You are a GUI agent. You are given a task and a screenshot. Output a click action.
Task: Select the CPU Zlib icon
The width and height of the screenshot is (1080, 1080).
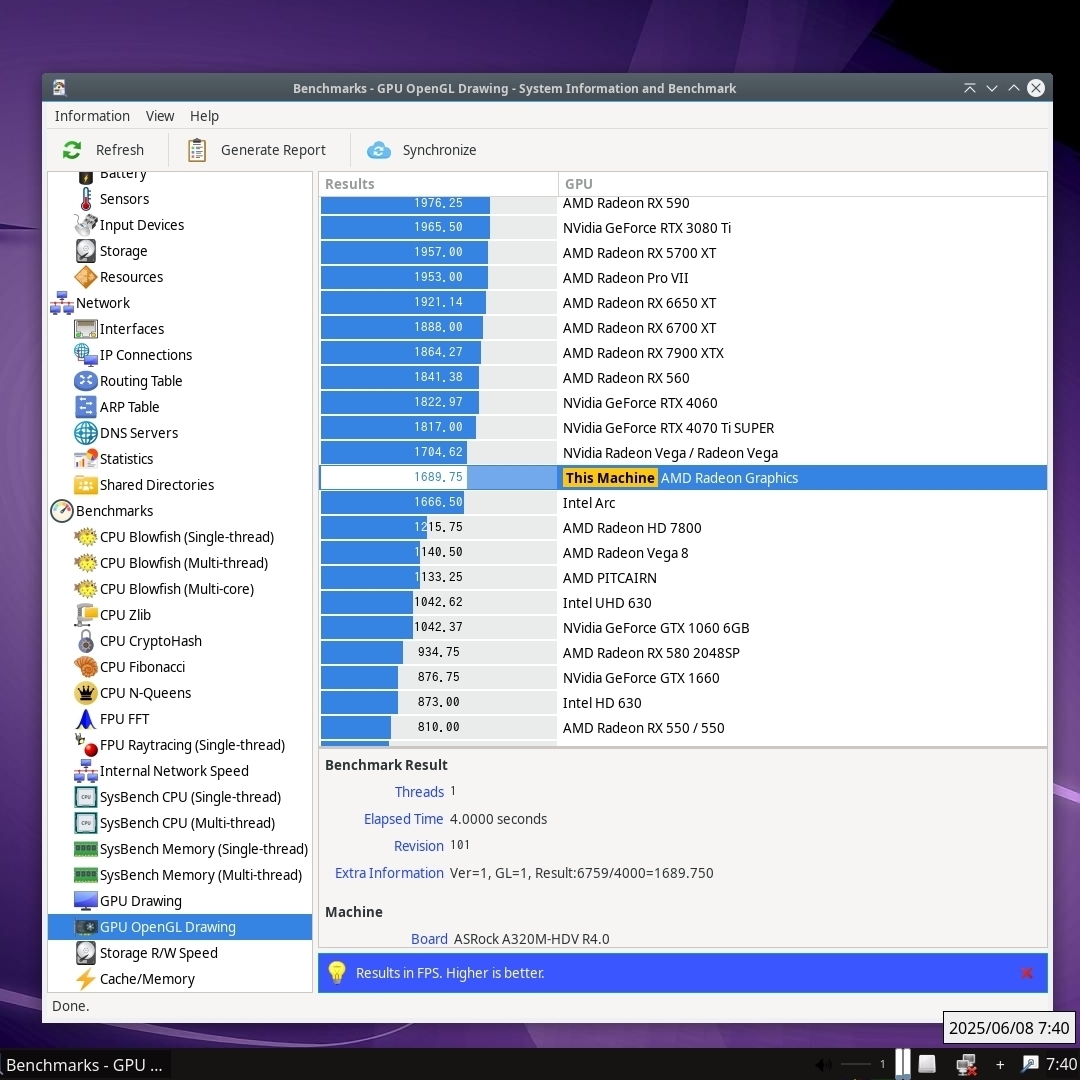pyautogui.click(x=85, y=614)
